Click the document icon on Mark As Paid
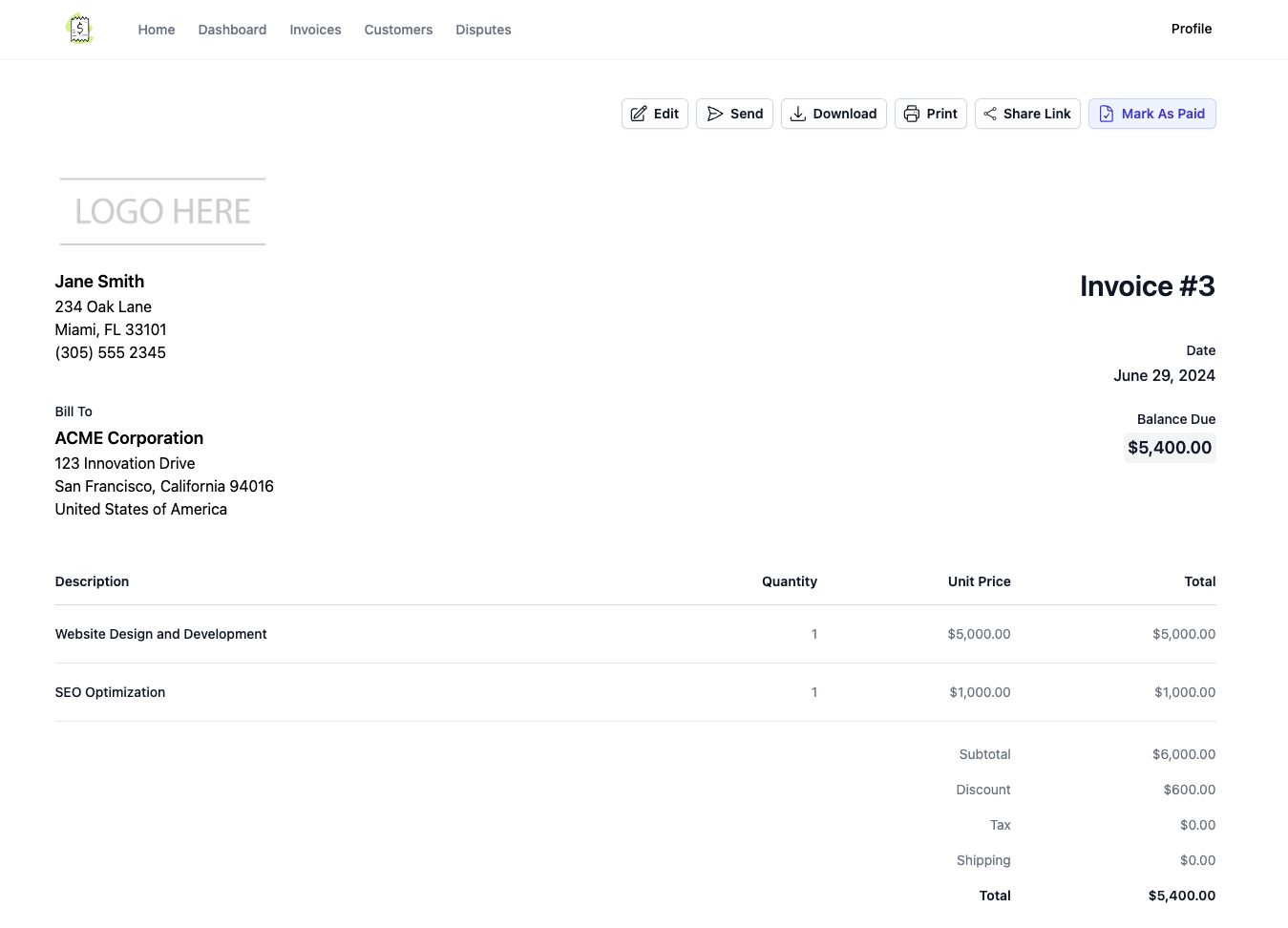Screen dimensions: 1288x928 point(1107,114)
